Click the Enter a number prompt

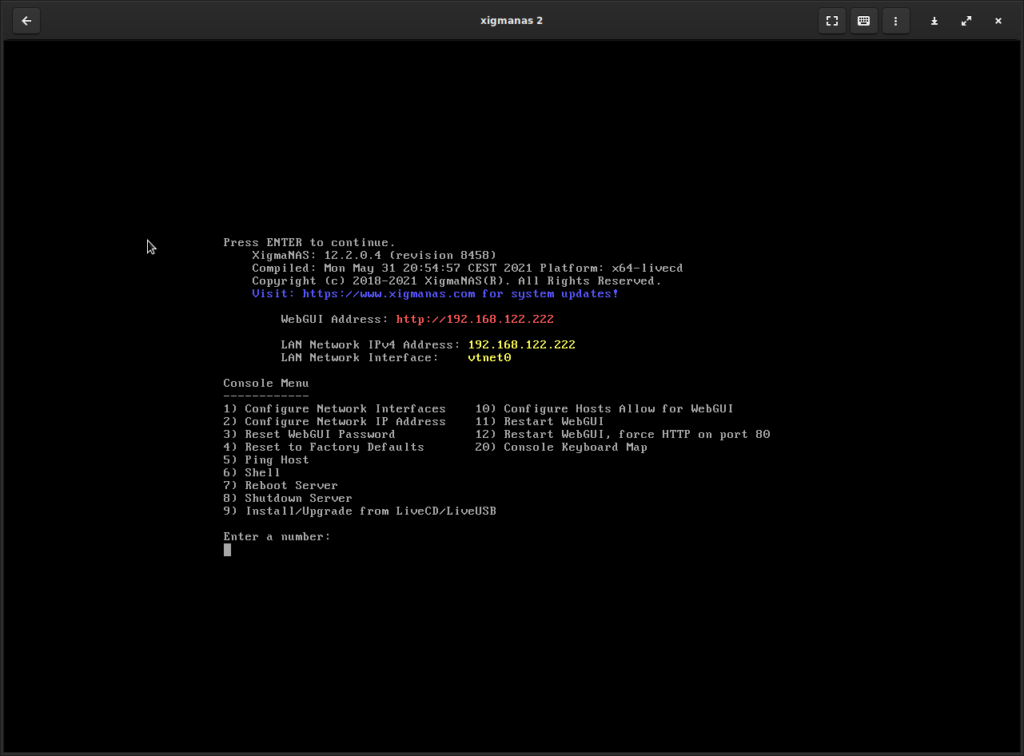pyautogui.click(x=277, y=537)
